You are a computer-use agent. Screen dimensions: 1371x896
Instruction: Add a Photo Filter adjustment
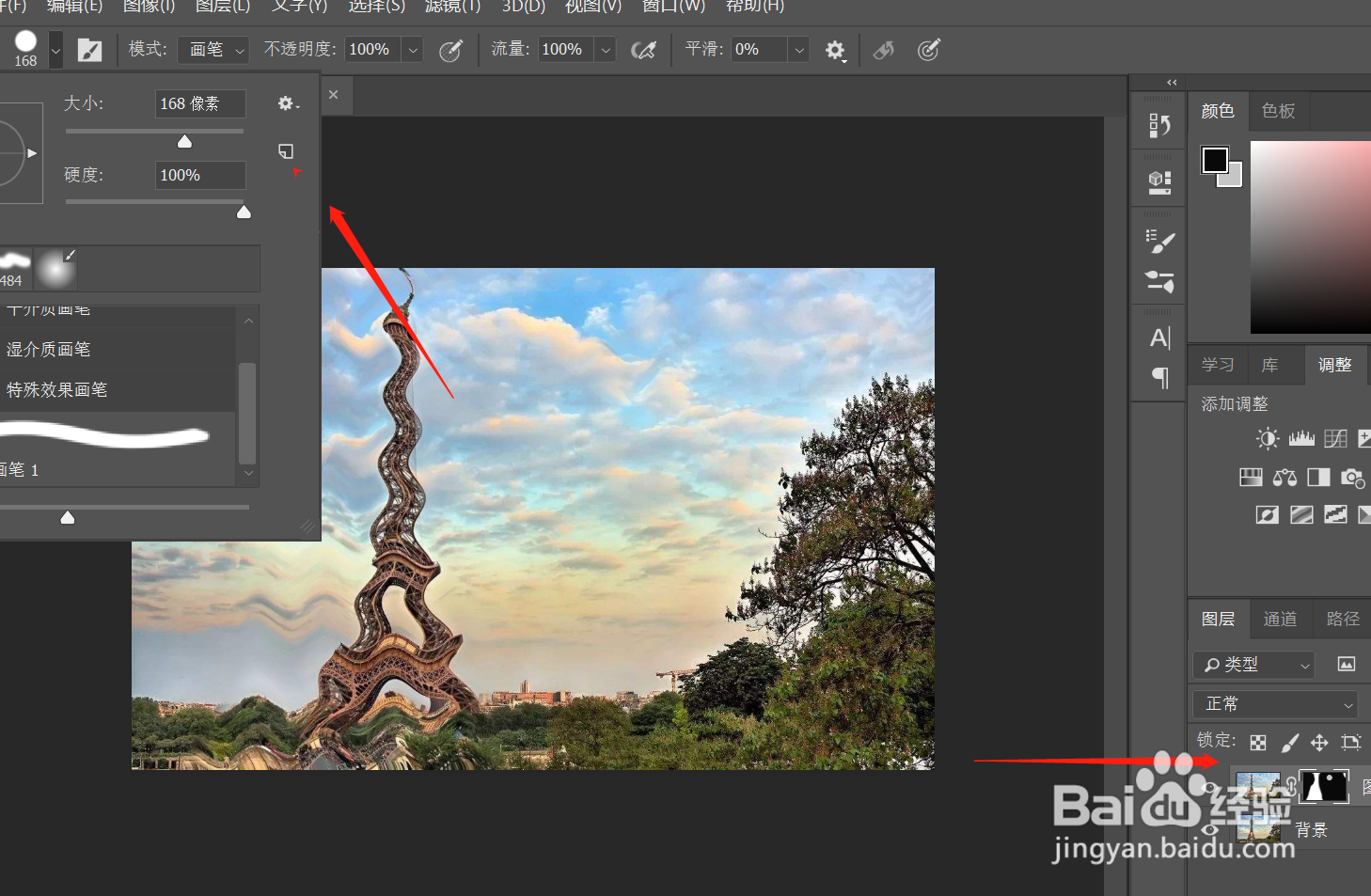1352,478
